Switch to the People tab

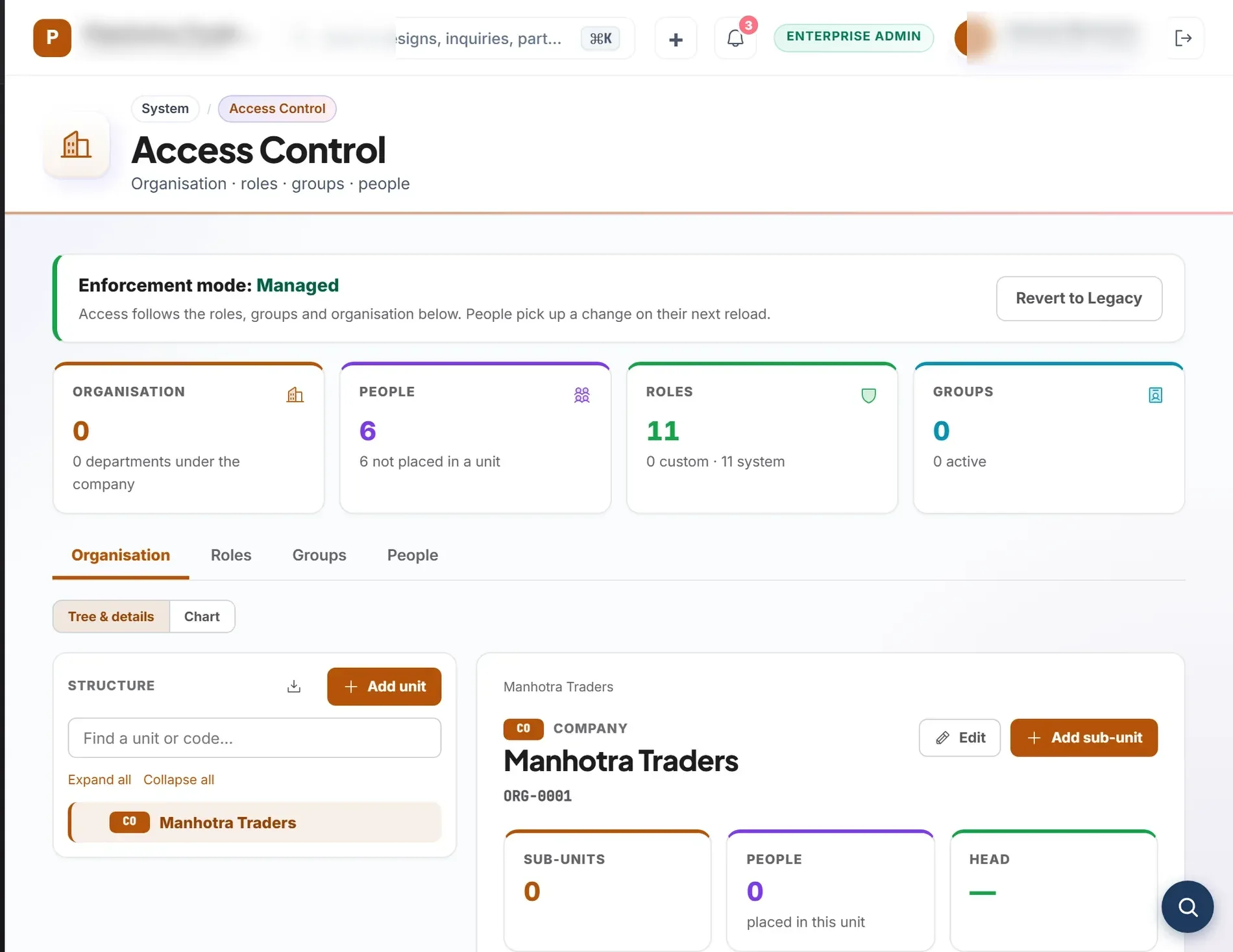point(413,555)
